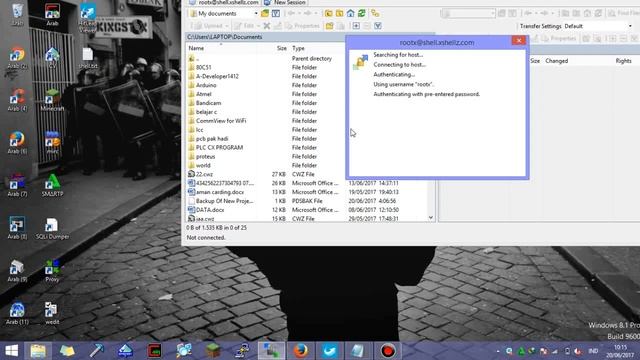Go to local home directory icon
Viewport: 640px width, 360px height.
(x=350, y=13)
